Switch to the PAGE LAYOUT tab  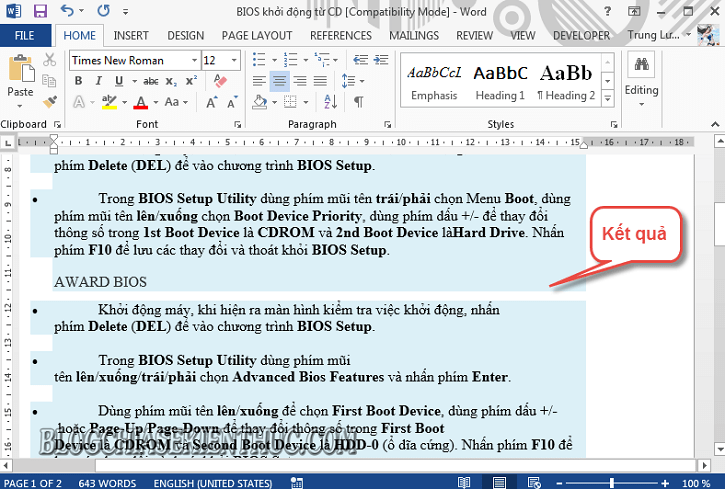coord(257,36)
